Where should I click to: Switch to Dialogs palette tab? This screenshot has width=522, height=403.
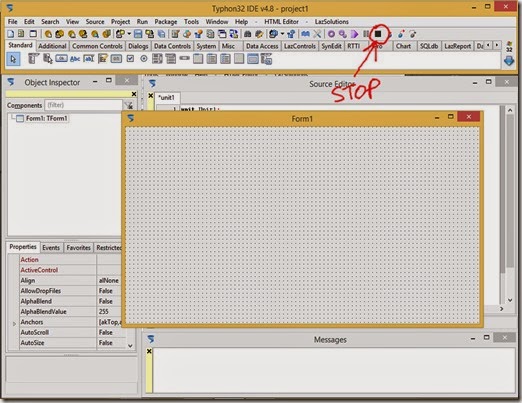tap(138, 46)
